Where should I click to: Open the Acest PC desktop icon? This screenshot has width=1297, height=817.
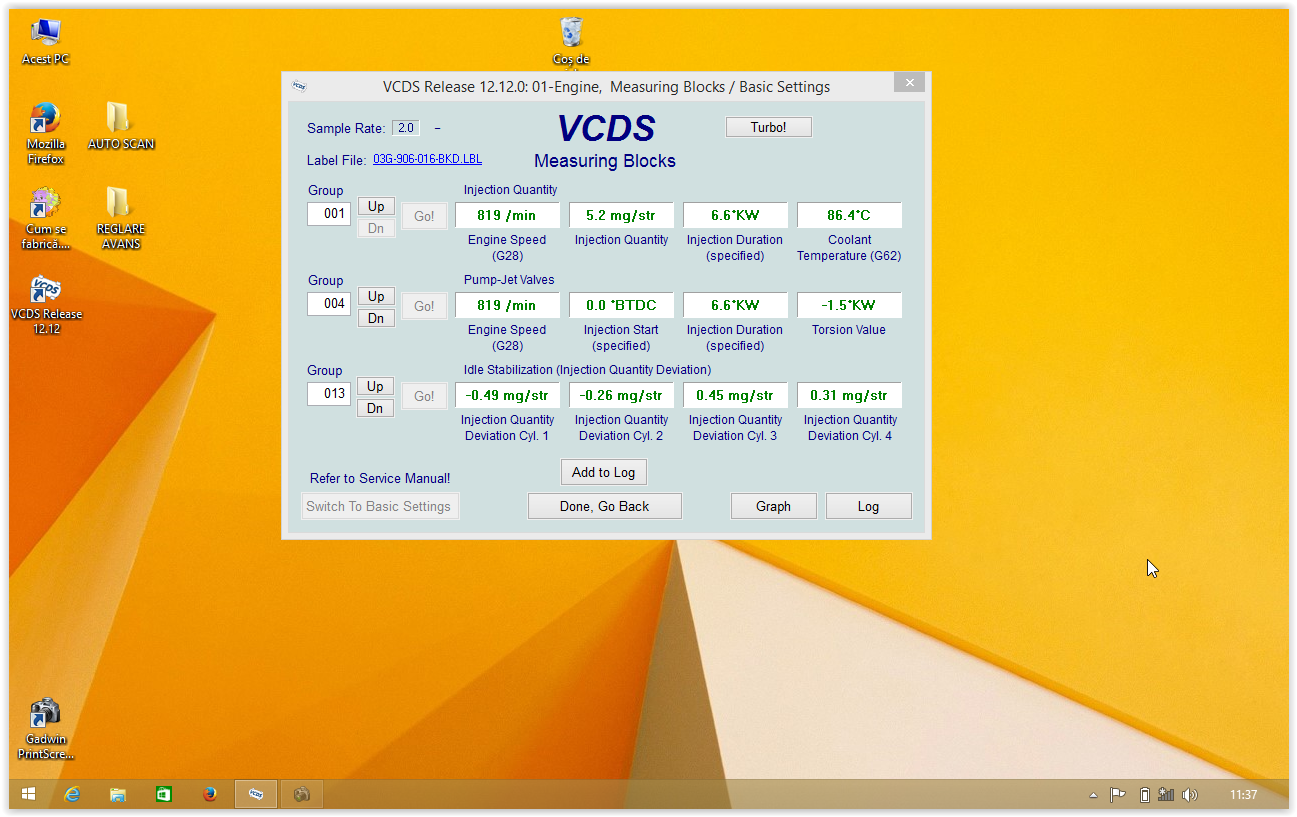(x=46, y=35)
